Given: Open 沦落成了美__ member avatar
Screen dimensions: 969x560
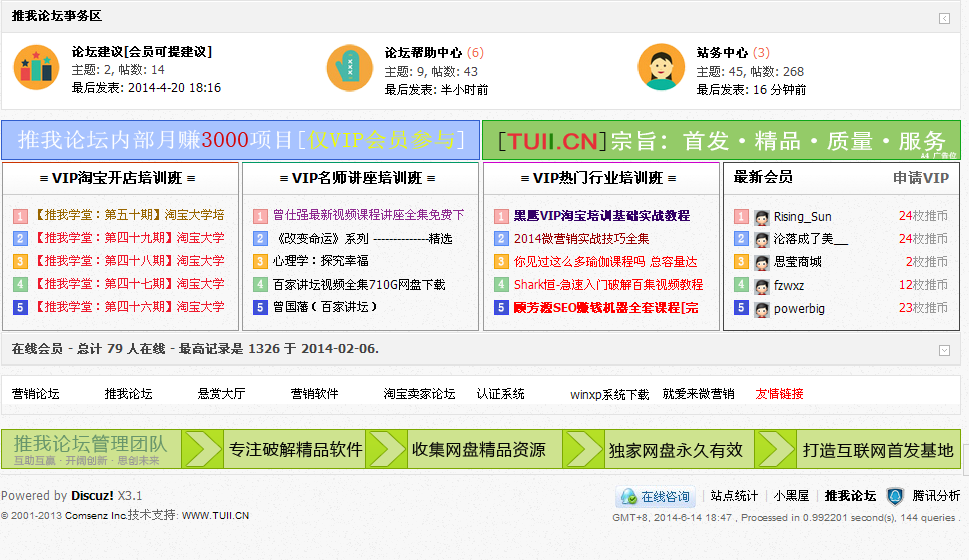Looking at the screenshot, I should [762, 240].
